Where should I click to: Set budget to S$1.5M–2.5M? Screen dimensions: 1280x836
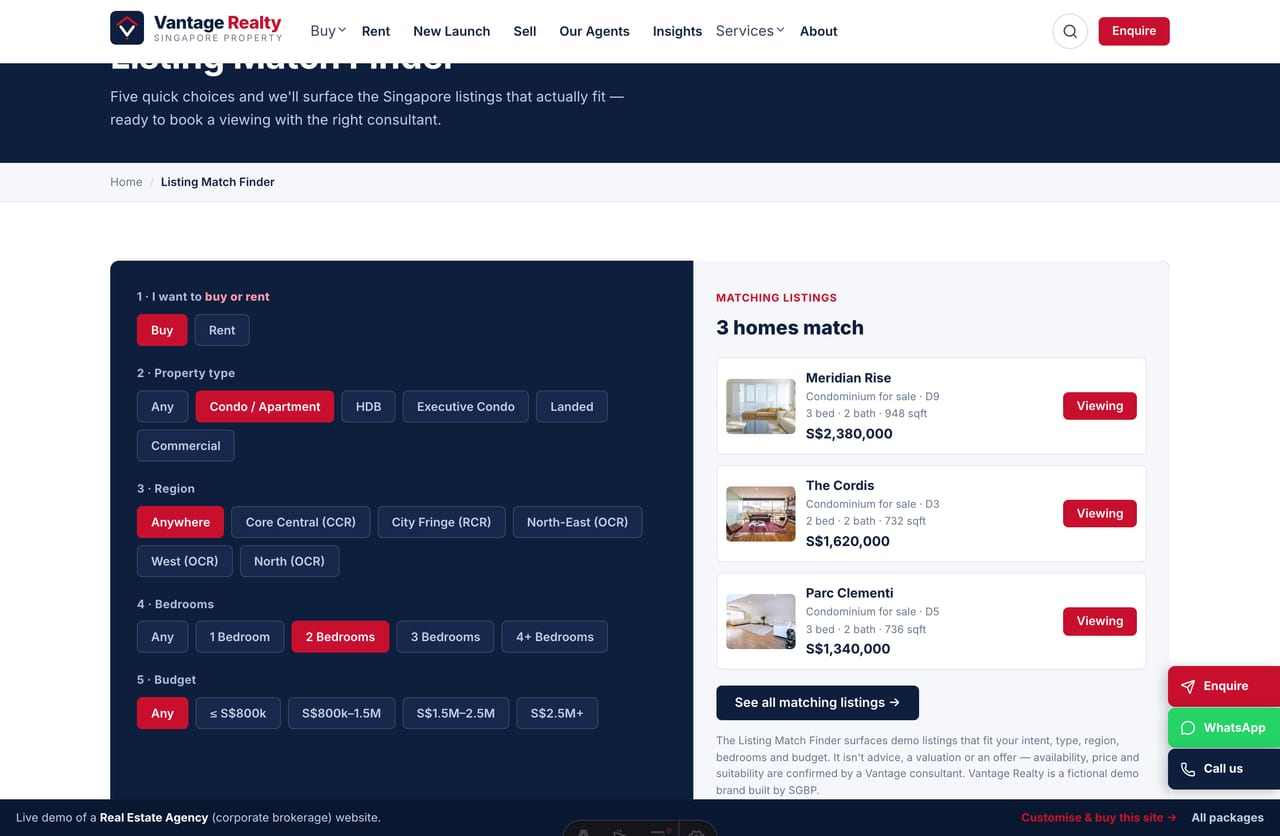pos(456,713)
